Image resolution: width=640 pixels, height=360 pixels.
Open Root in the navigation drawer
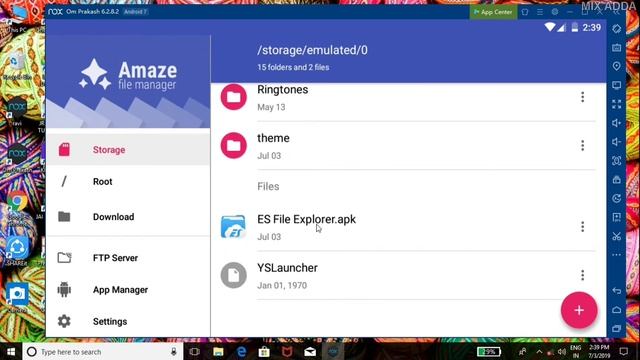click(x=128, y=182)
